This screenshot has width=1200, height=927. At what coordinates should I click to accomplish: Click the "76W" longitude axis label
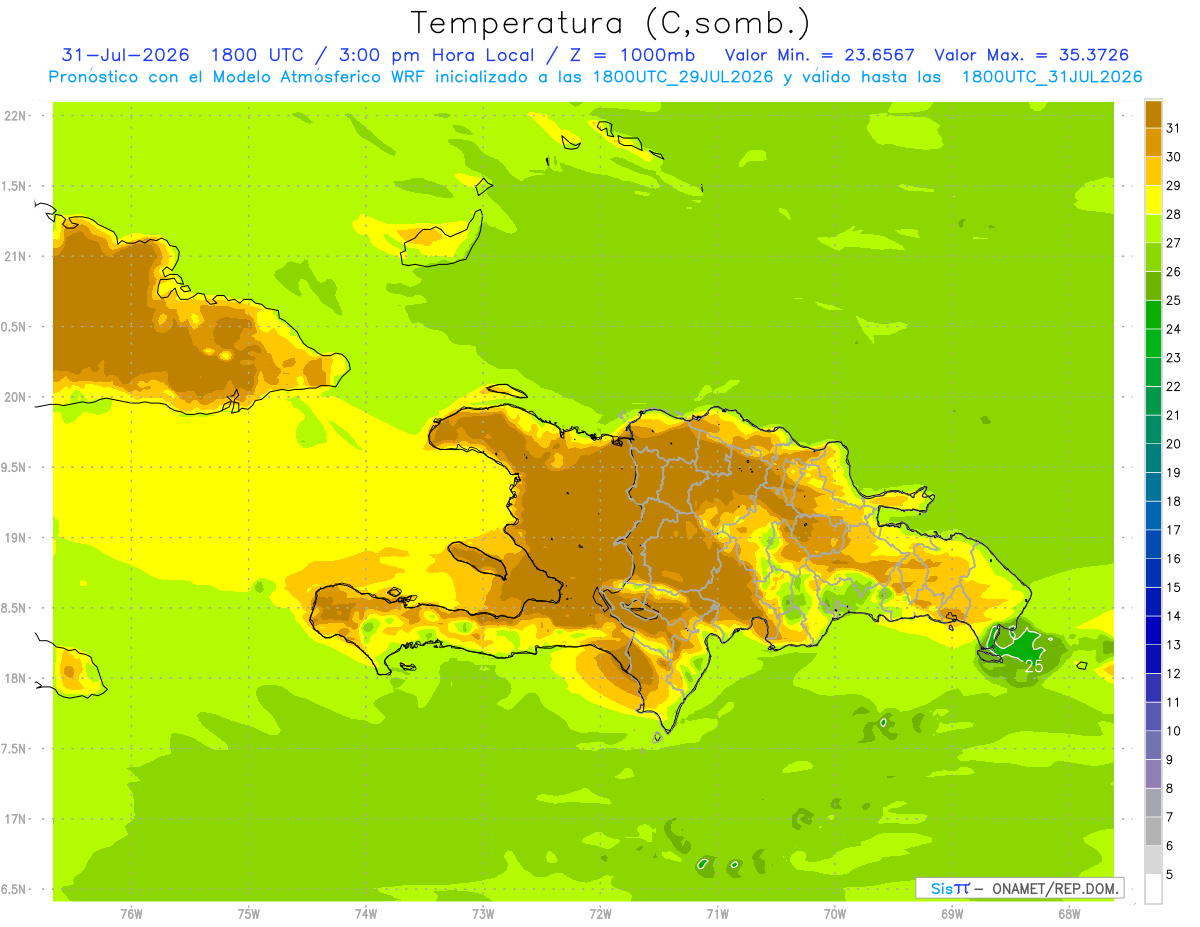pyautogui.click(x=131, y=913)
